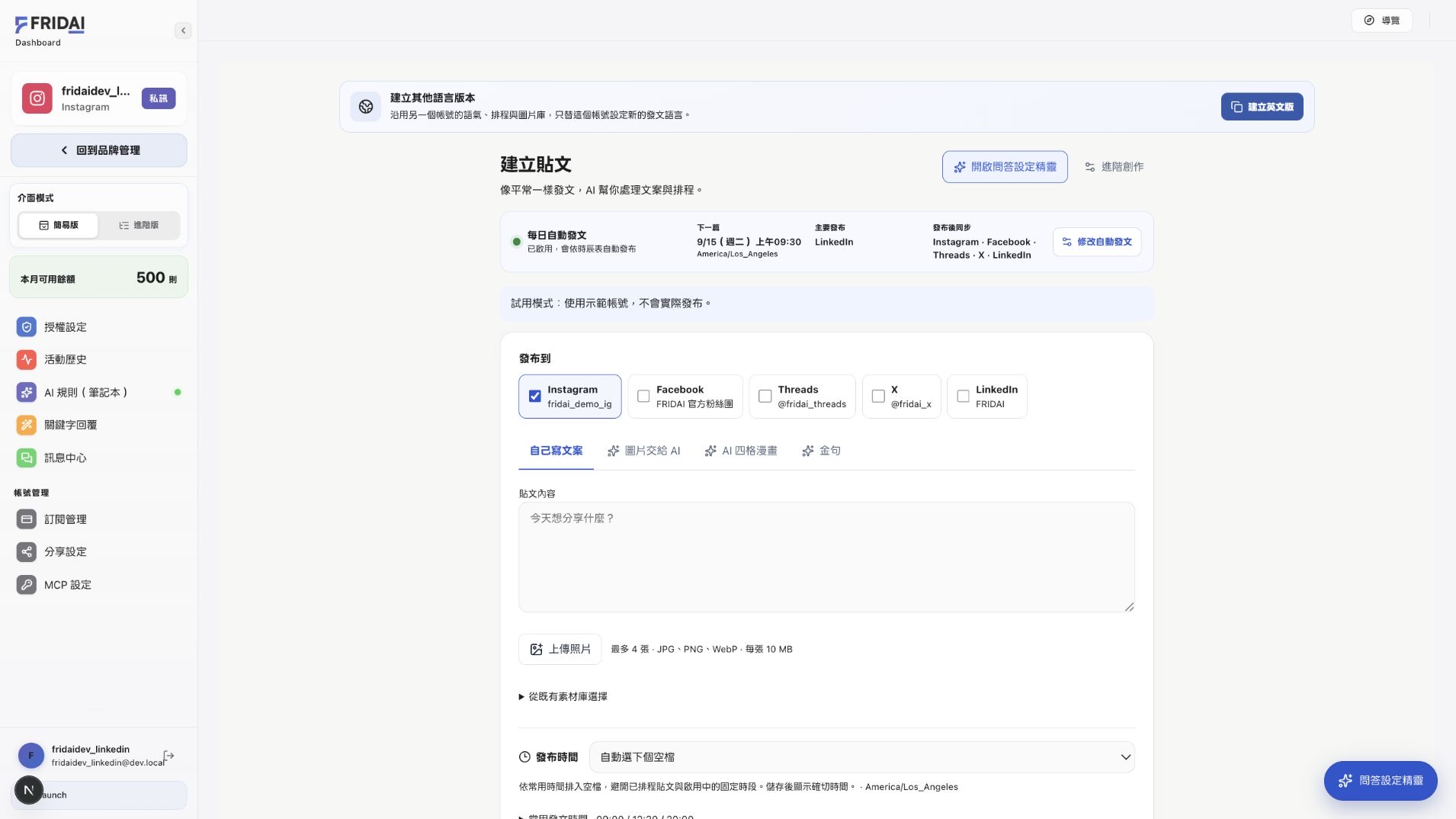This screenshot has width=1456, height=819.
Task: Click into the 貼文內容 text area
Action: [826, 557]
